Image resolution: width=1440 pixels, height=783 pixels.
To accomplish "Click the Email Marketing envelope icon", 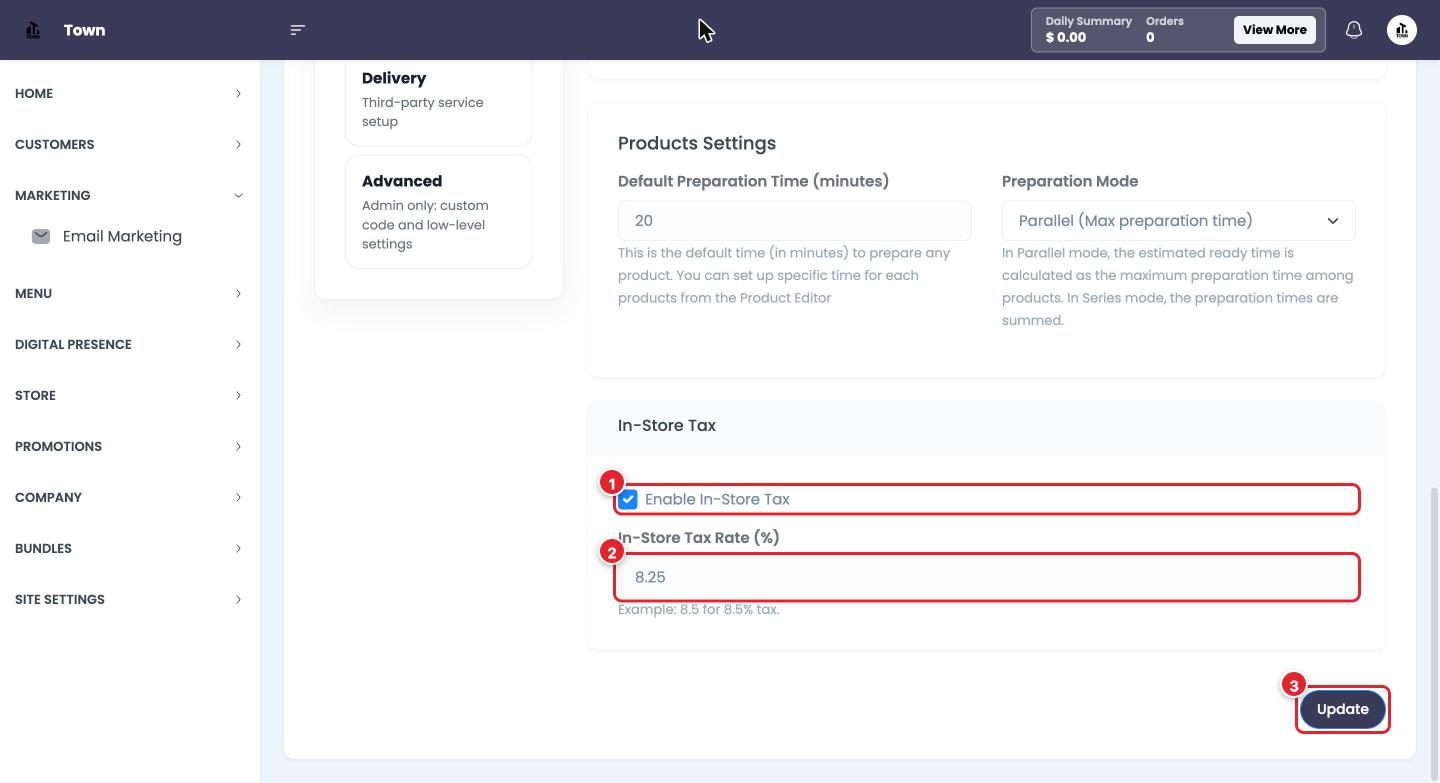I will click(41, 236).
